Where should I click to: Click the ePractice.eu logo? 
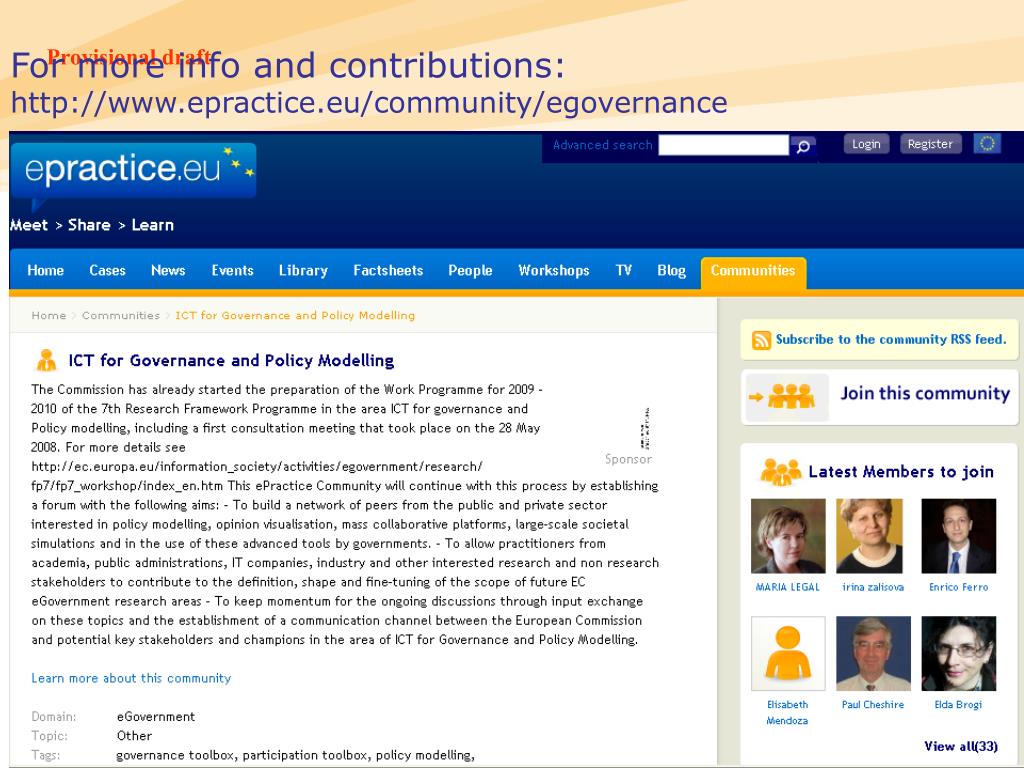[x=133, y=170]
